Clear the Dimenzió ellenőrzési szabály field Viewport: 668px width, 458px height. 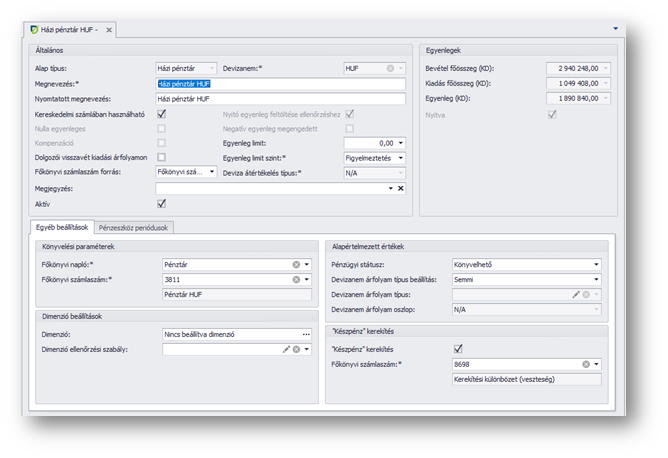pos(296,349)
